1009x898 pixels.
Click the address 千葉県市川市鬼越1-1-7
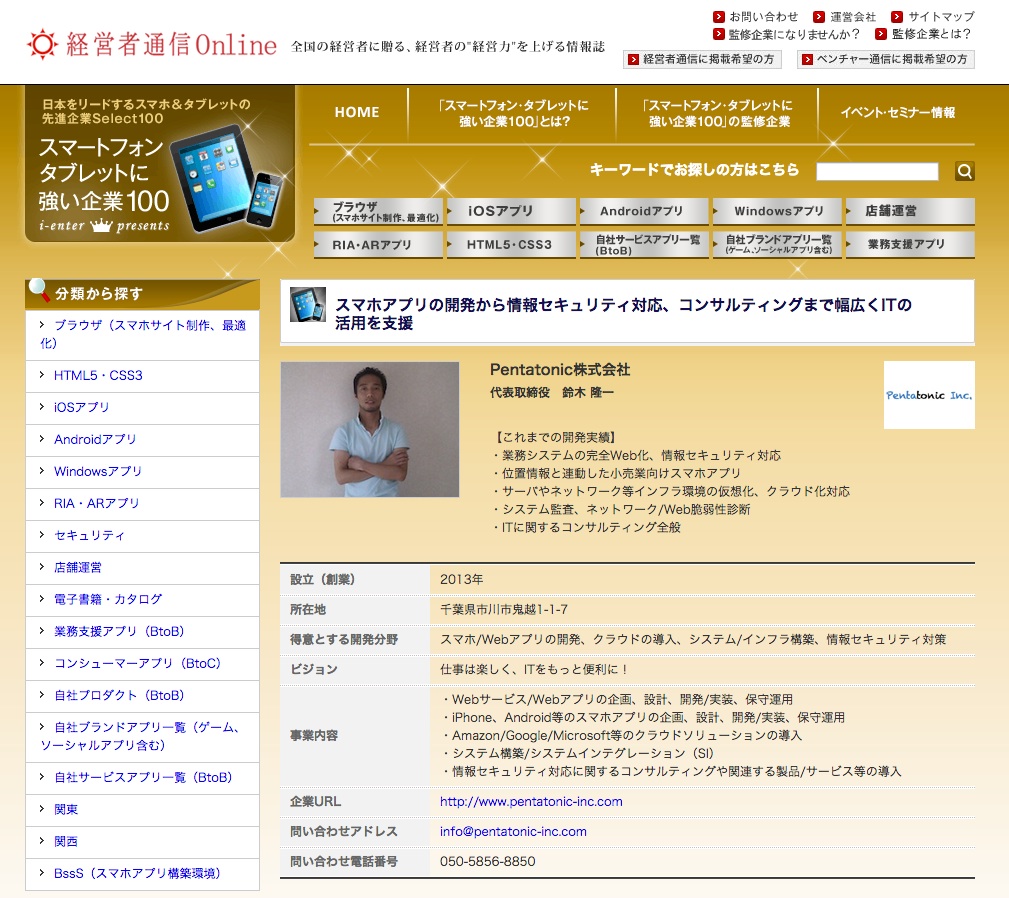tap(503, 609)
